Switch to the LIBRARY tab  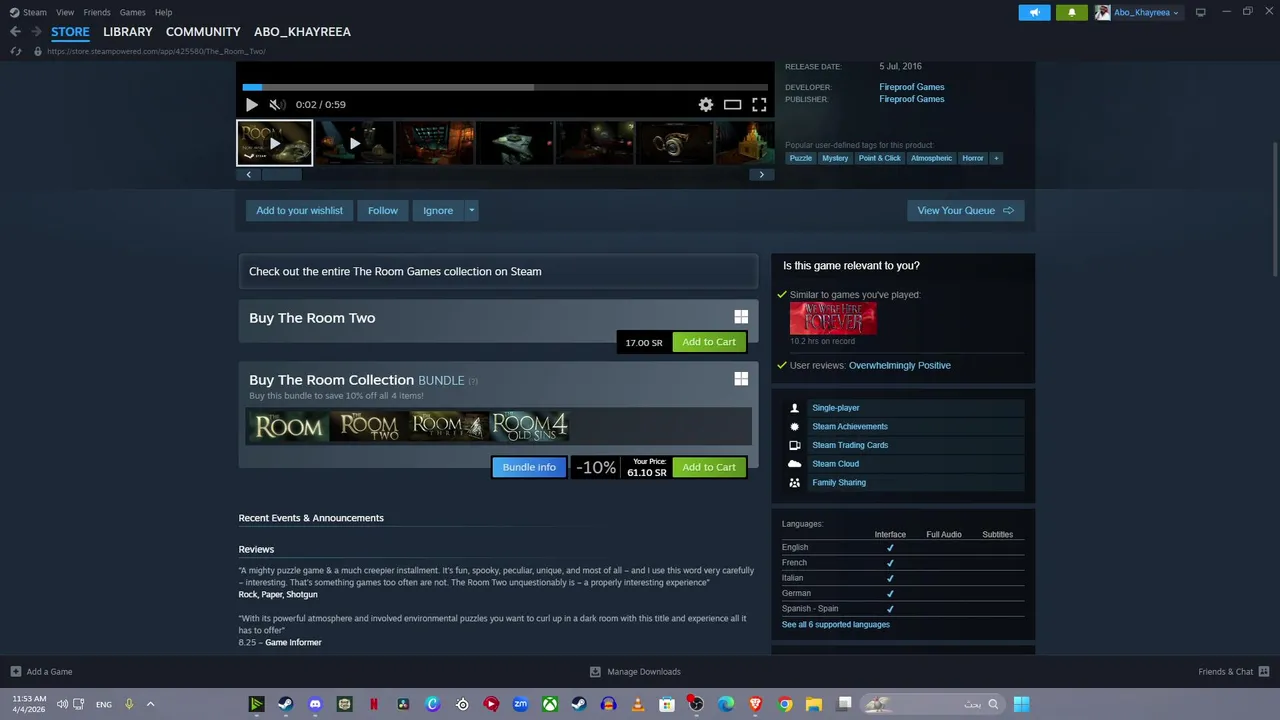[128, 32]
